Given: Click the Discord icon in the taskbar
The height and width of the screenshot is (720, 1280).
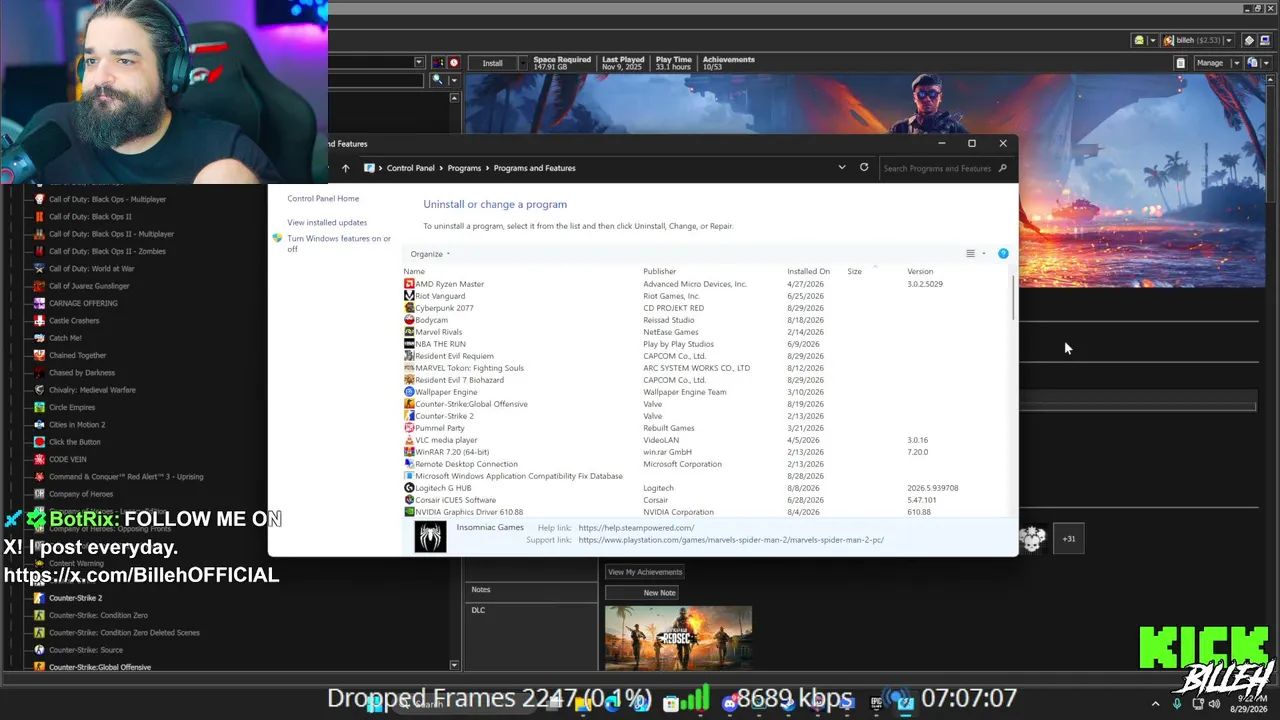Looking at the screenshot, I should [730, 703].
